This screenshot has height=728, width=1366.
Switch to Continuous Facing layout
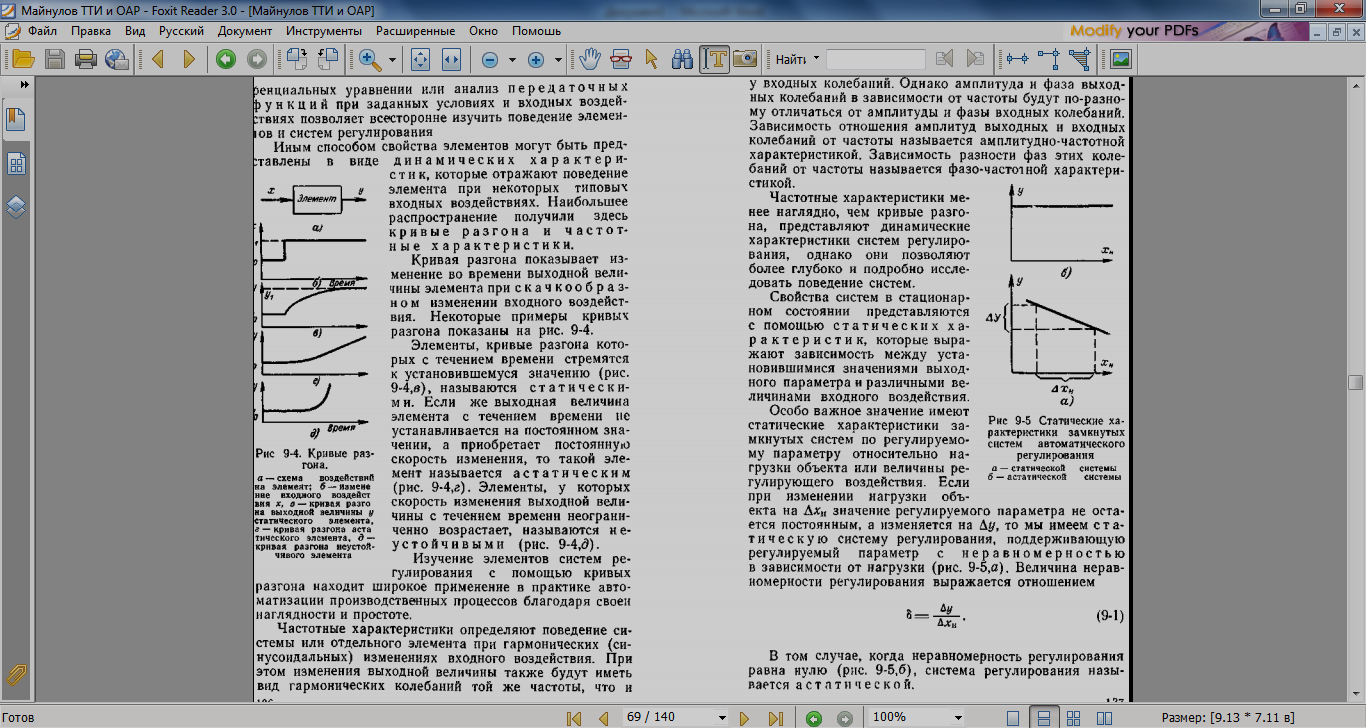click(1073, 718)
